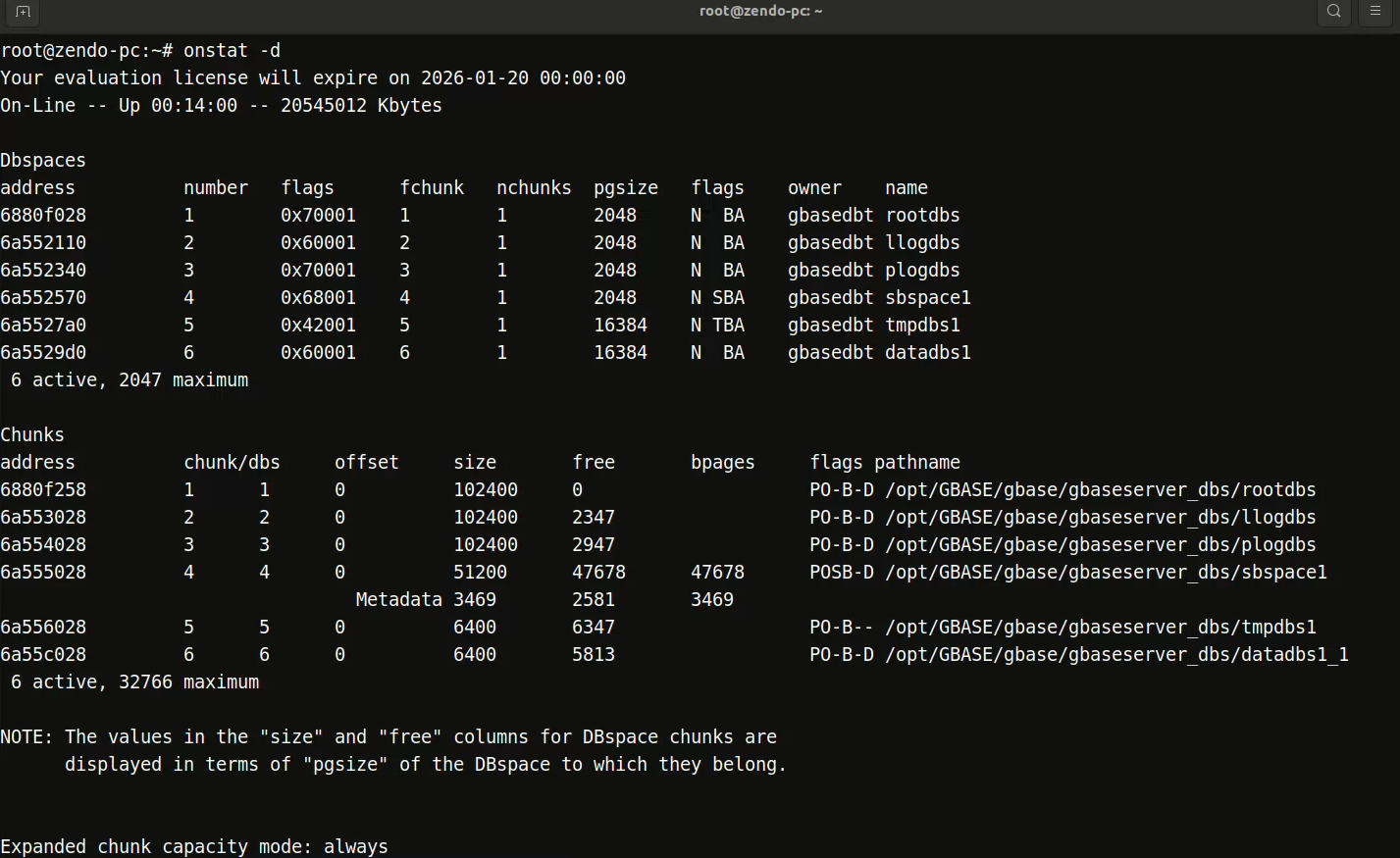
Task: Click chunk address 6a553028
Action: (43, 518)
